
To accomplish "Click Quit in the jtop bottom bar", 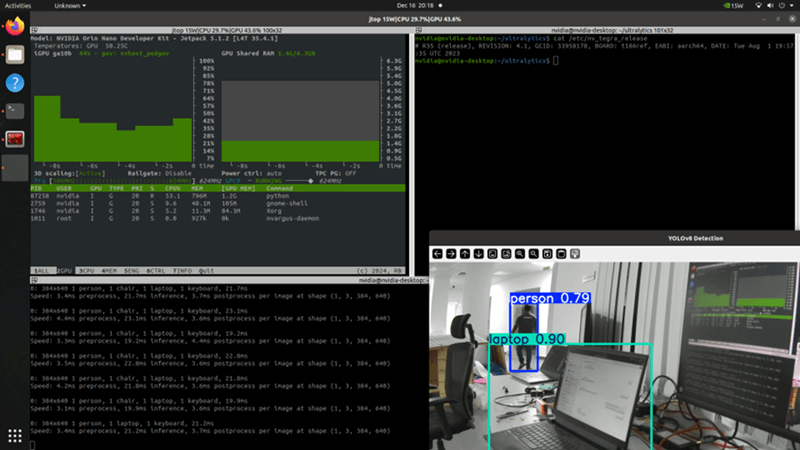I will pyautogui.click(x=205, y=271).
